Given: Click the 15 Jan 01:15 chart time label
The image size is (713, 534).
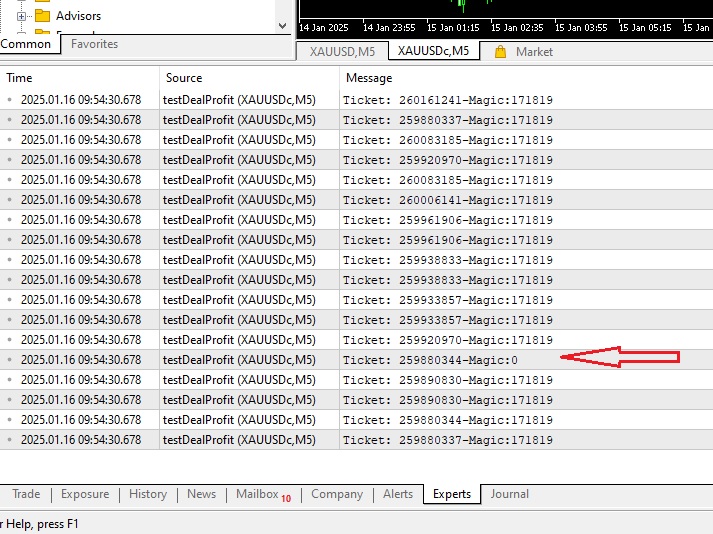Looking at the screenshot, I should click(453, 28).
